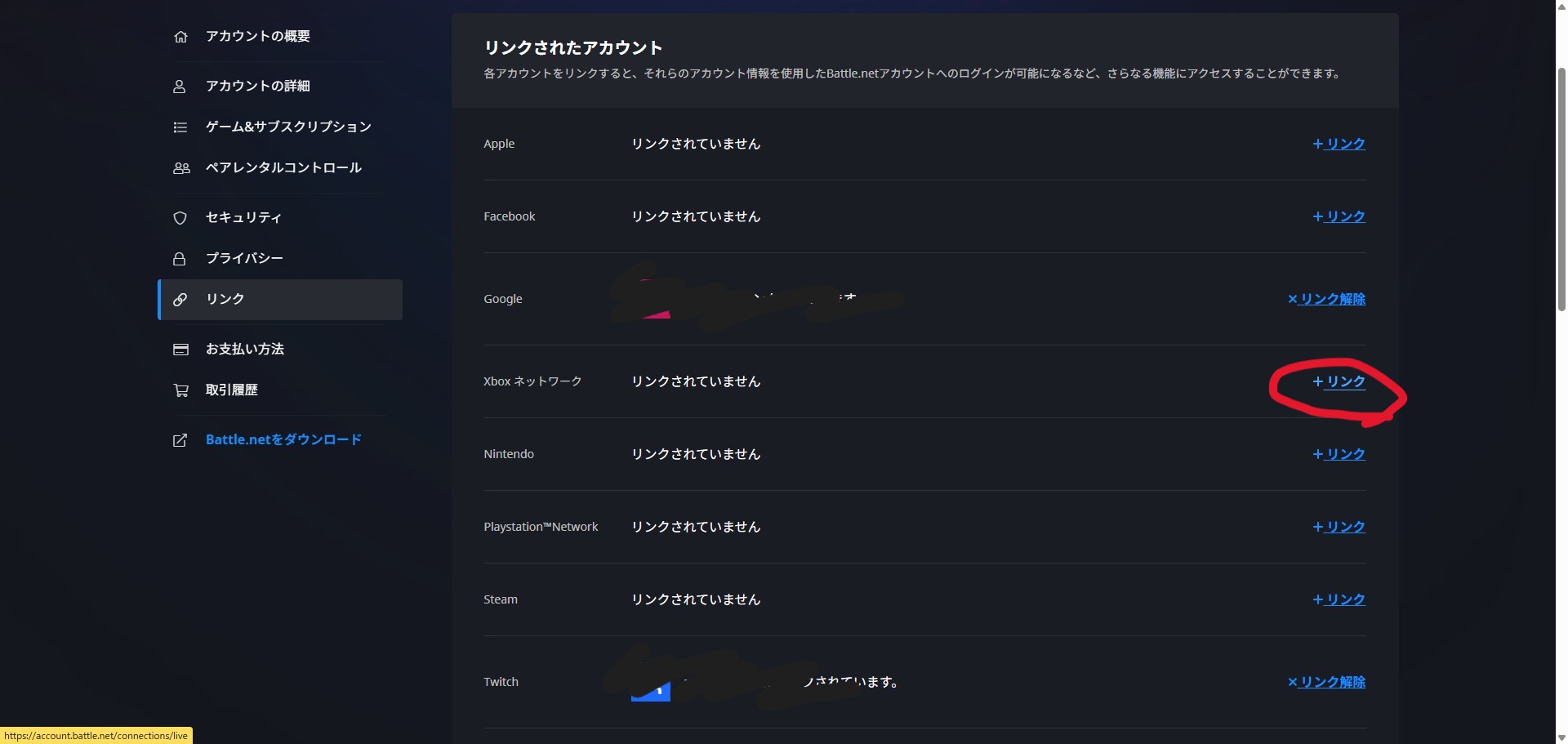1568x744 pixels.
Task: Click the lock icon for プライバシー
Action: [180, 259]
